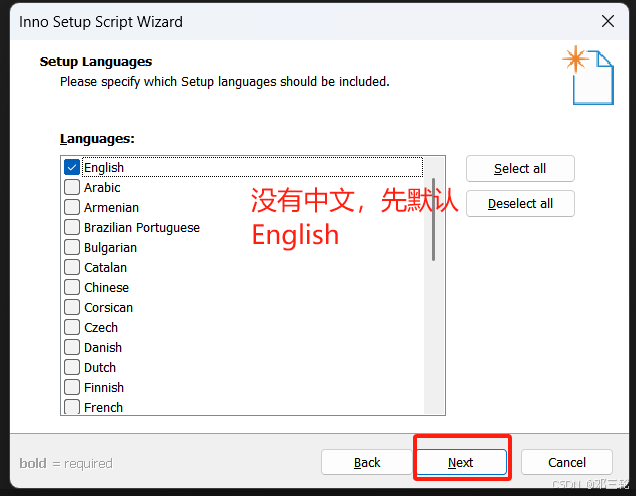Image resolution: width=636 pixels, height=496 pixels.
Task: Select the Brazilian Portuguese row label
Action: (x=142, y=228)
